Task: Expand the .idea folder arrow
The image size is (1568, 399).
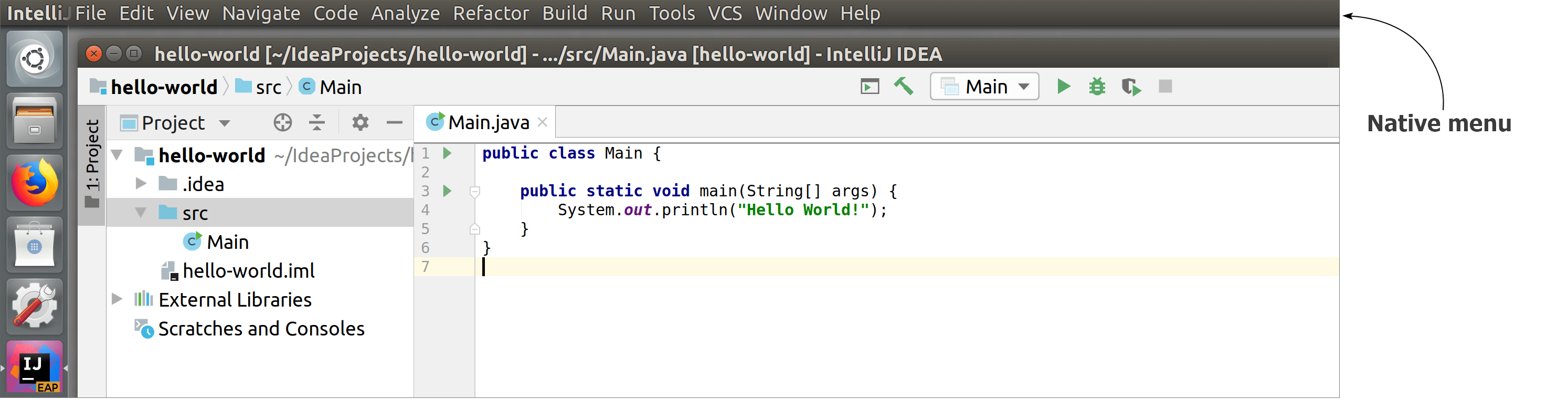Action: point(141,184)
